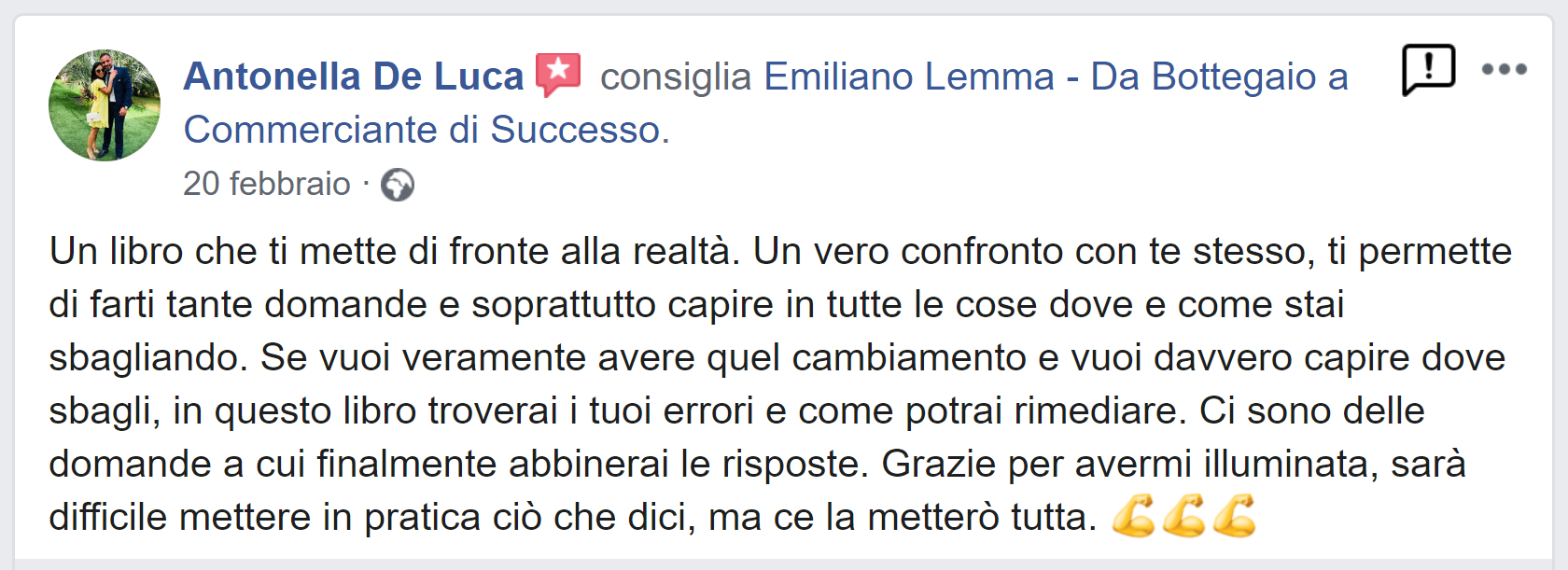Click Antonella De Luca's round profile picture
Image resolution: width=1568 pixels, height=570 pixels.
click(x=105, y=105)
